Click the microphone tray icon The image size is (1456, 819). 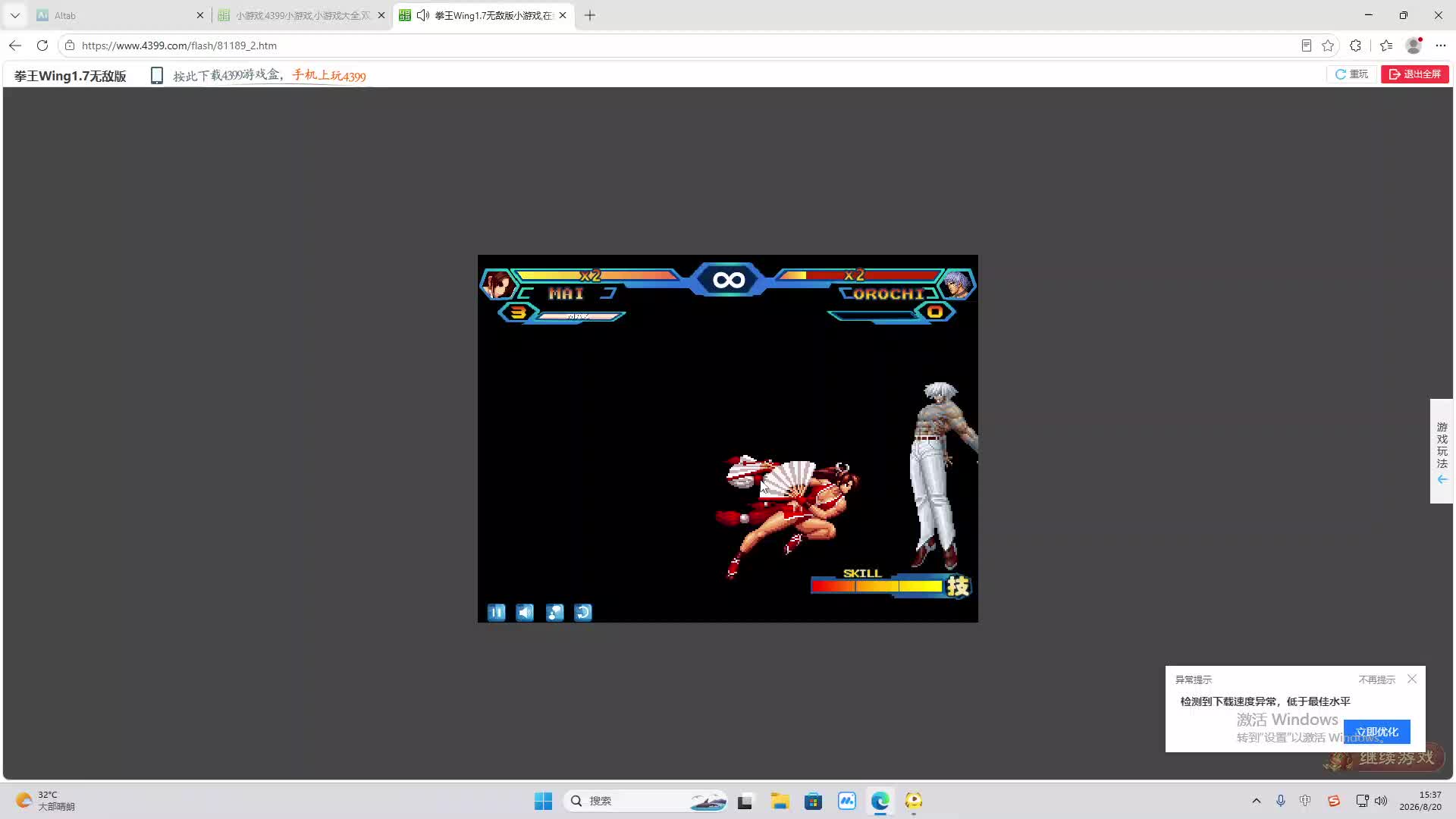[1281, 801]
